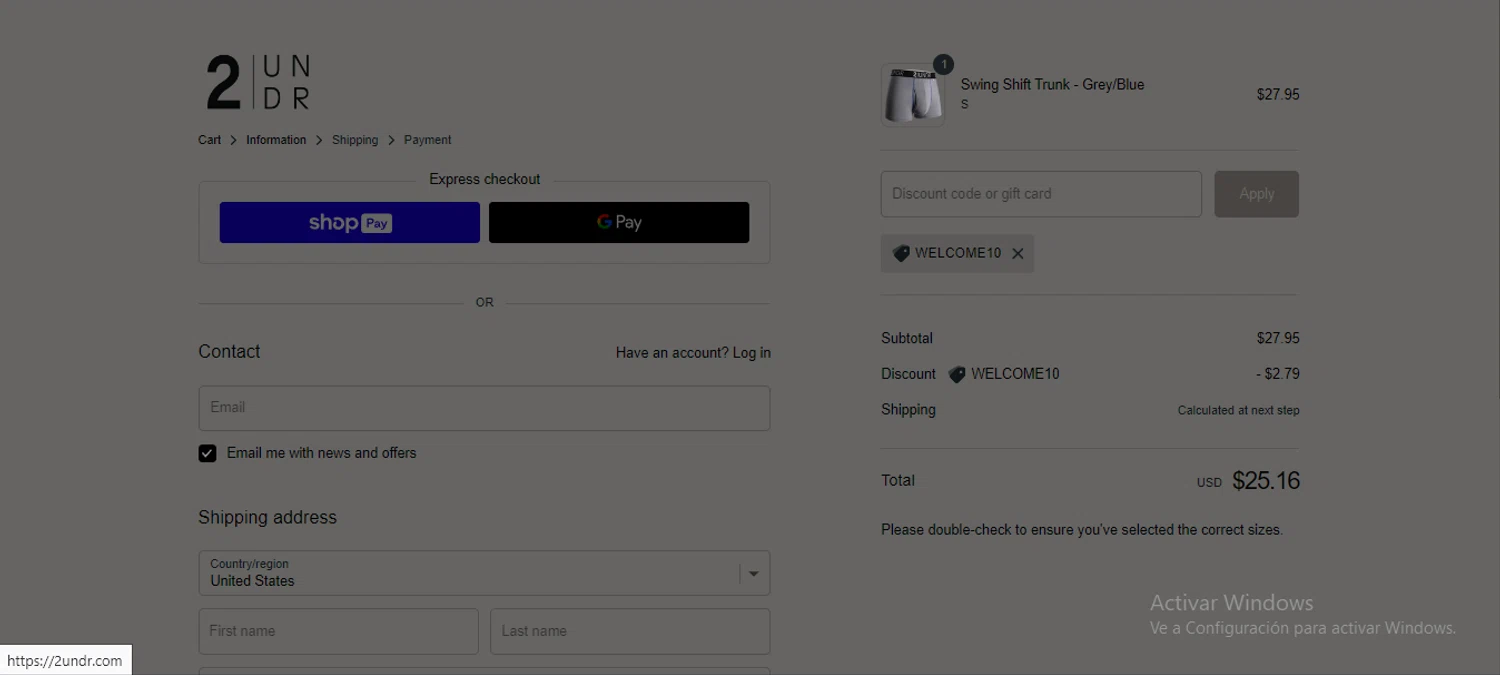Click the Express checkout heading
1500x675 pixels.
point(484,180)
